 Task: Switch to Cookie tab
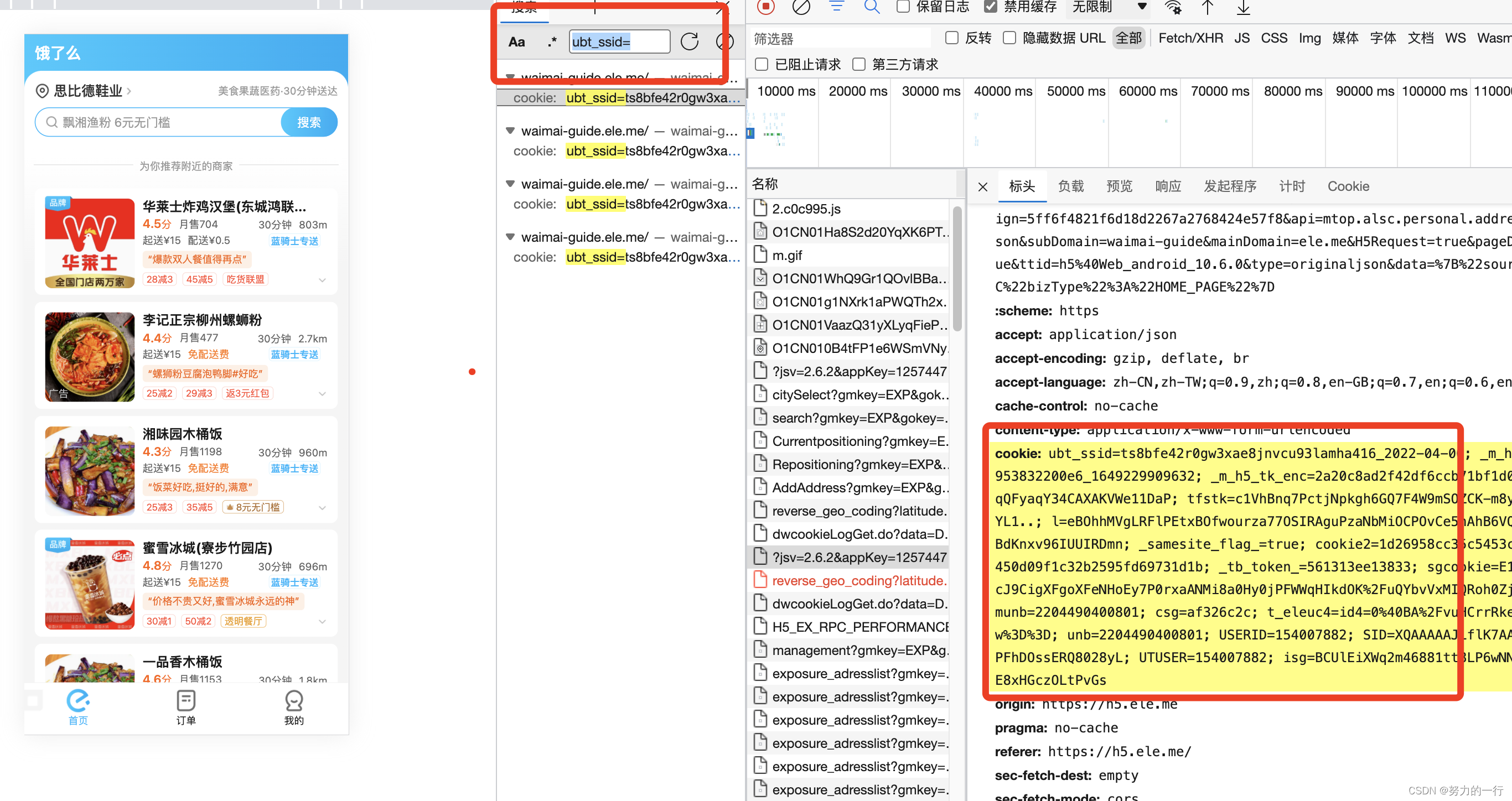coord(1348,186)
